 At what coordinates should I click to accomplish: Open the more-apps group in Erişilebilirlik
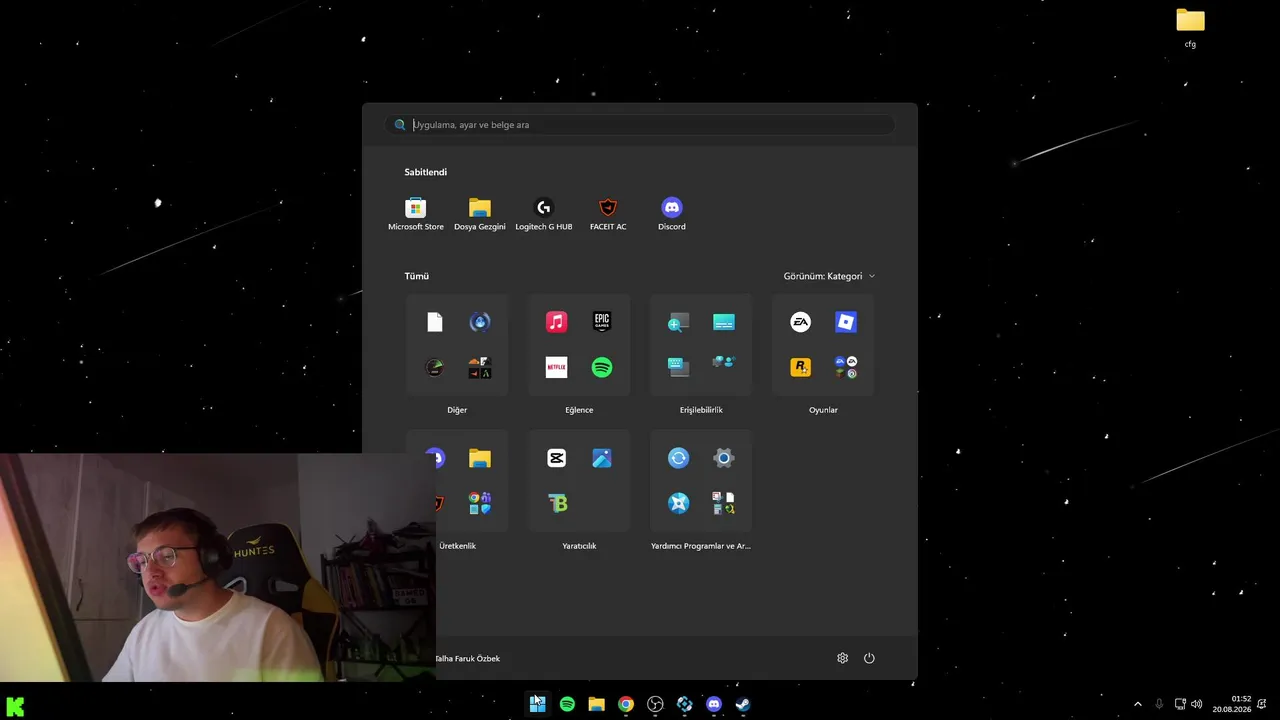point(724,362)
